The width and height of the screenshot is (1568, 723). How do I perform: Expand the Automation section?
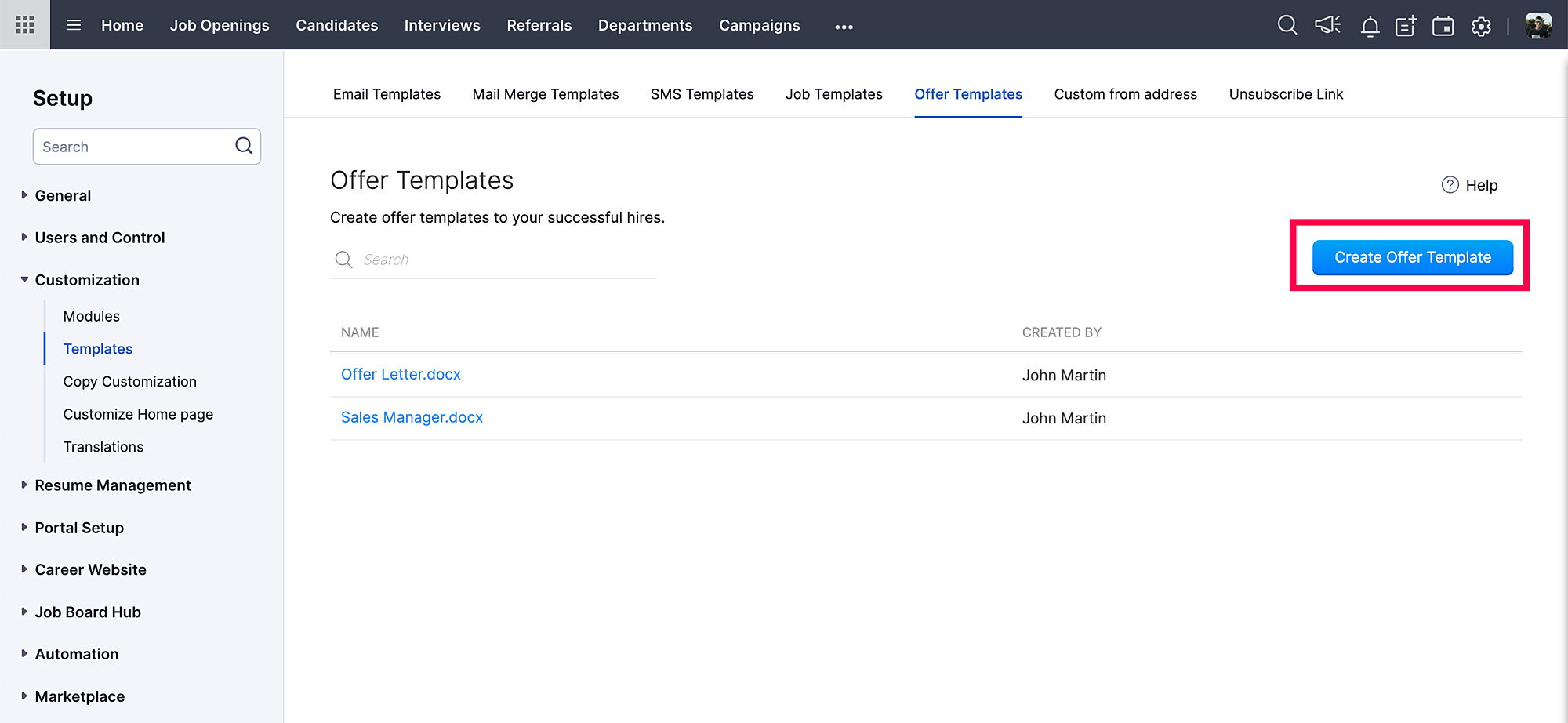(76, 654)
